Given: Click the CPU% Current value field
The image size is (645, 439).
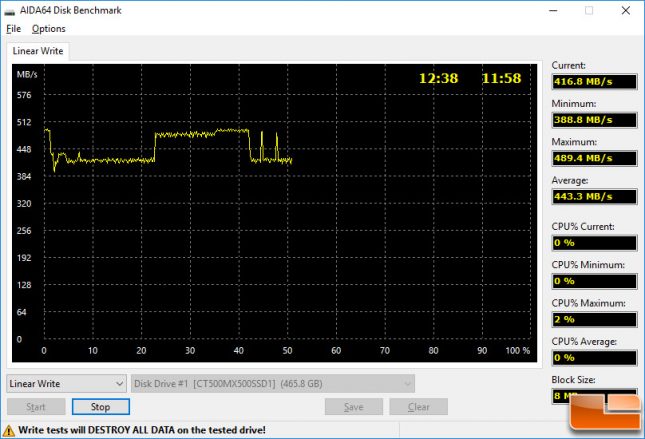Looking at the screenshot, I should tap(594, 243).
